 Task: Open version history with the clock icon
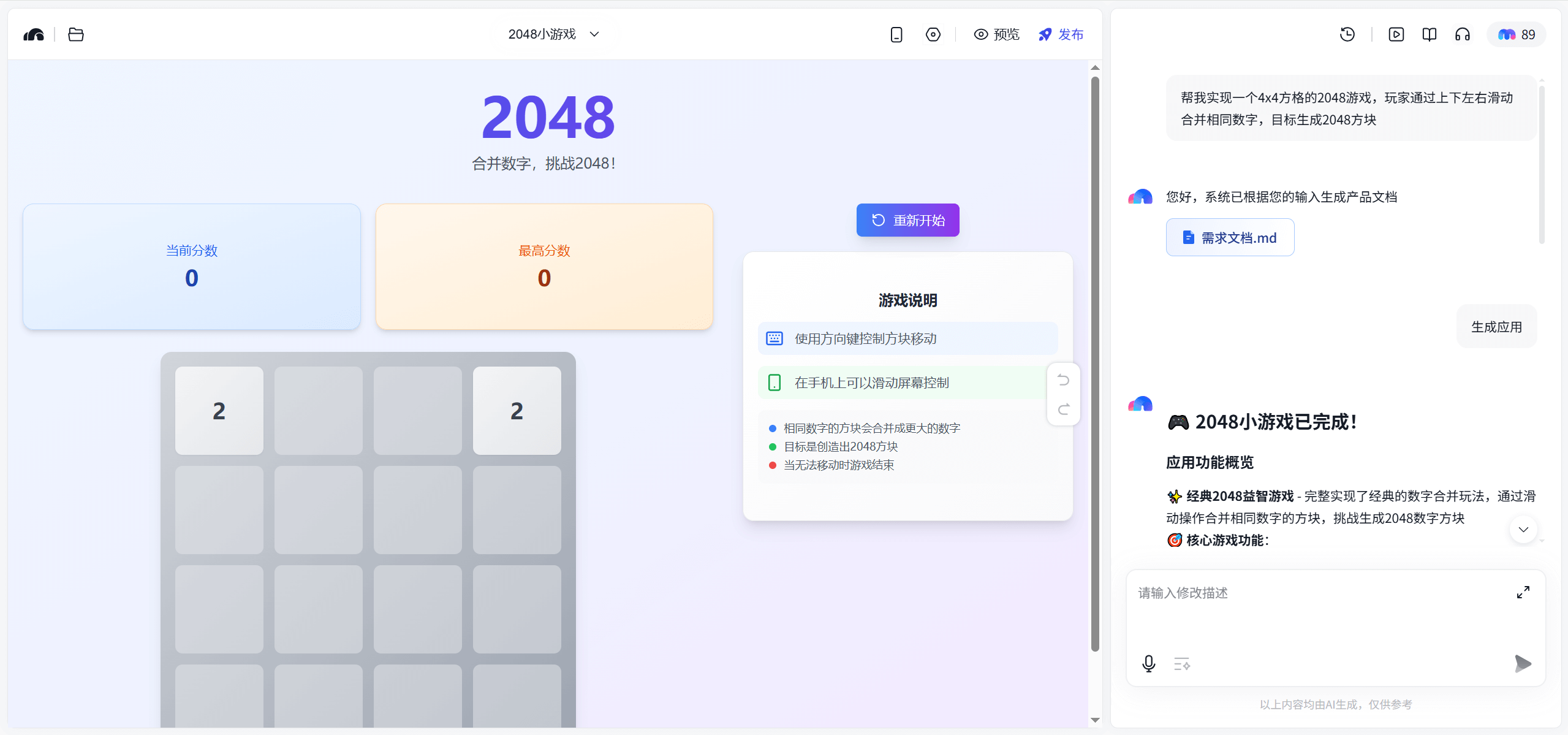point(1347,34)
